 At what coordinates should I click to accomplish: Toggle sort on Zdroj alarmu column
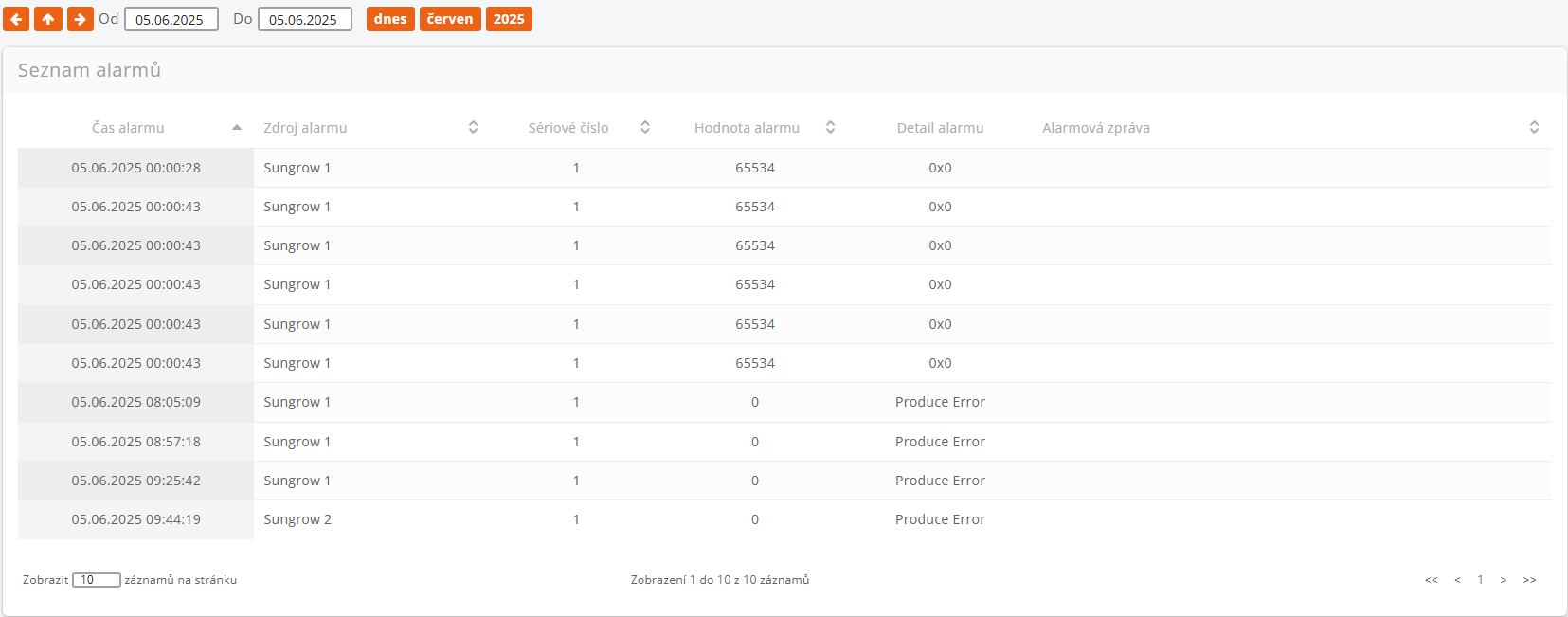click(473, 127)
